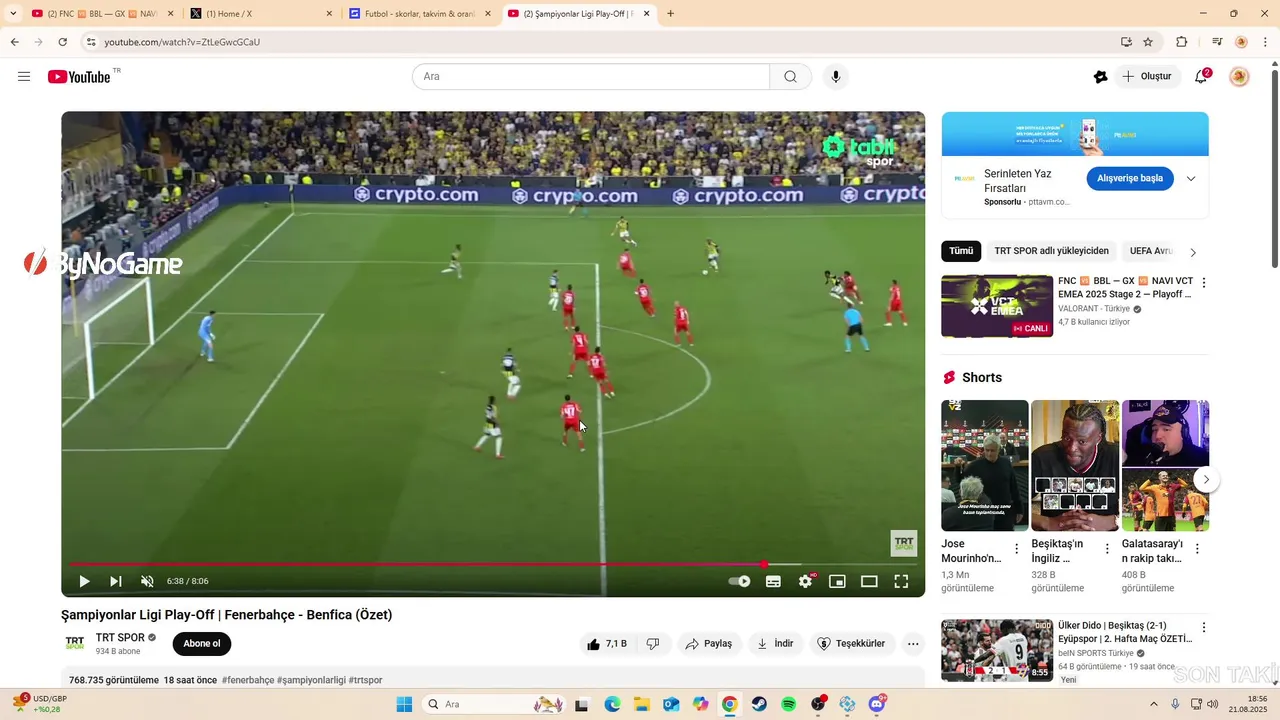Switch to the FNC BBL YouTube tab
1280x720 pixels.
click(x=103, y=14)
